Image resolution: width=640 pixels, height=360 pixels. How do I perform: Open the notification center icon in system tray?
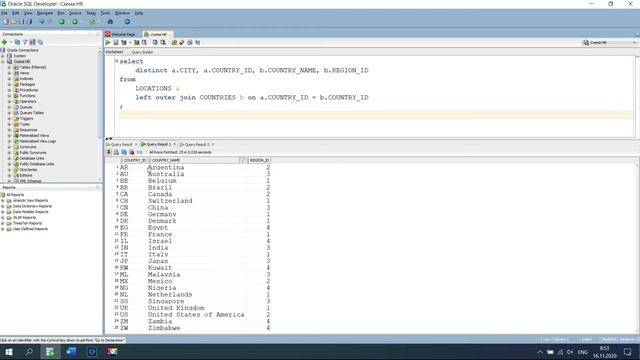tap(627, 352)
